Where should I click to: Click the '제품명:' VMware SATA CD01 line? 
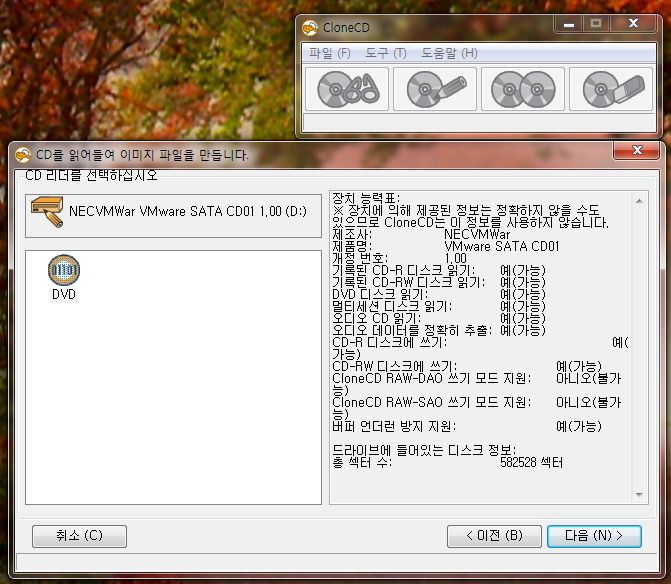click(445, 246)
